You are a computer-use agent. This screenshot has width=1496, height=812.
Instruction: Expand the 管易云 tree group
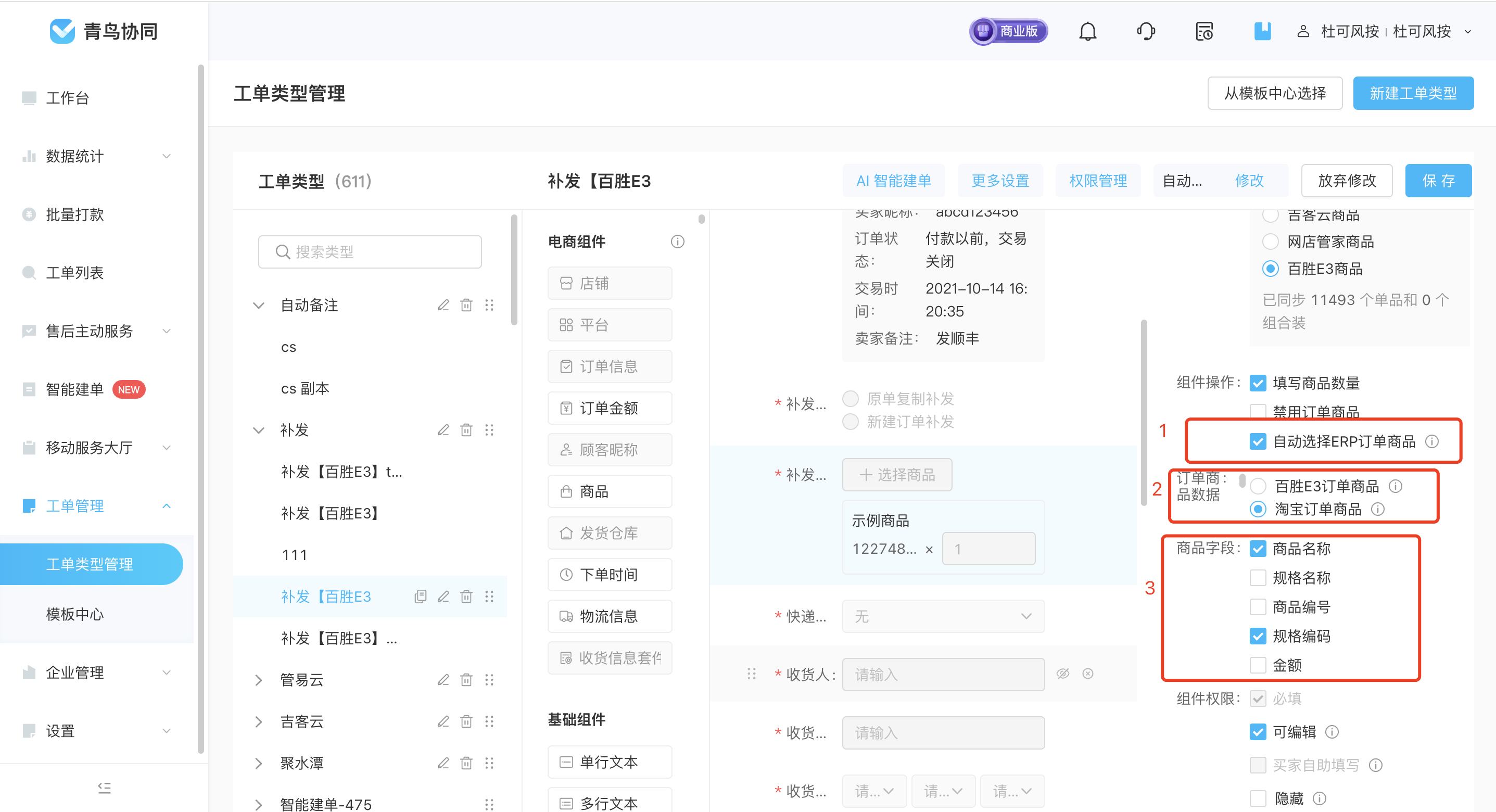(x=258, y=680)
